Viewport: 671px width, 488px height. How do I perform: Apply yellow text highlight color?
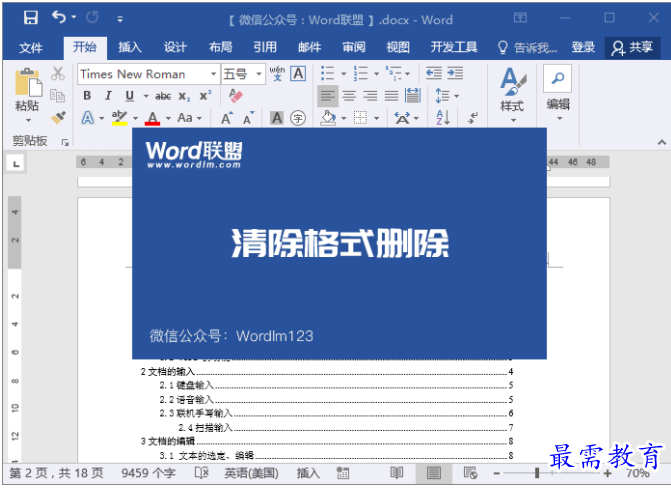click(119, 118)
